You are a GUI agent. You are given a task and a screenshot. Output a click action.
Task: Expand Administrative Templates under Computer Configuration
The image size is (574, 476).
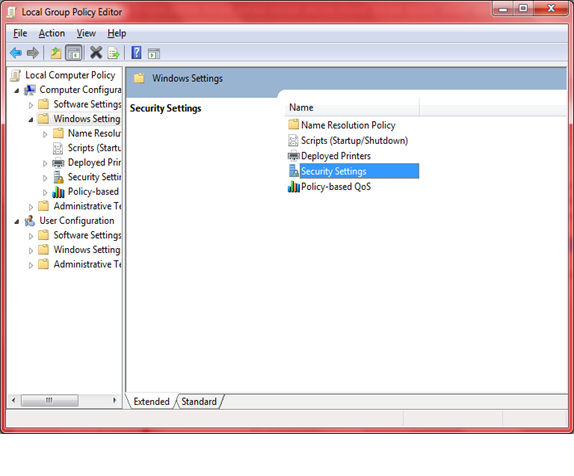(31, 207)
